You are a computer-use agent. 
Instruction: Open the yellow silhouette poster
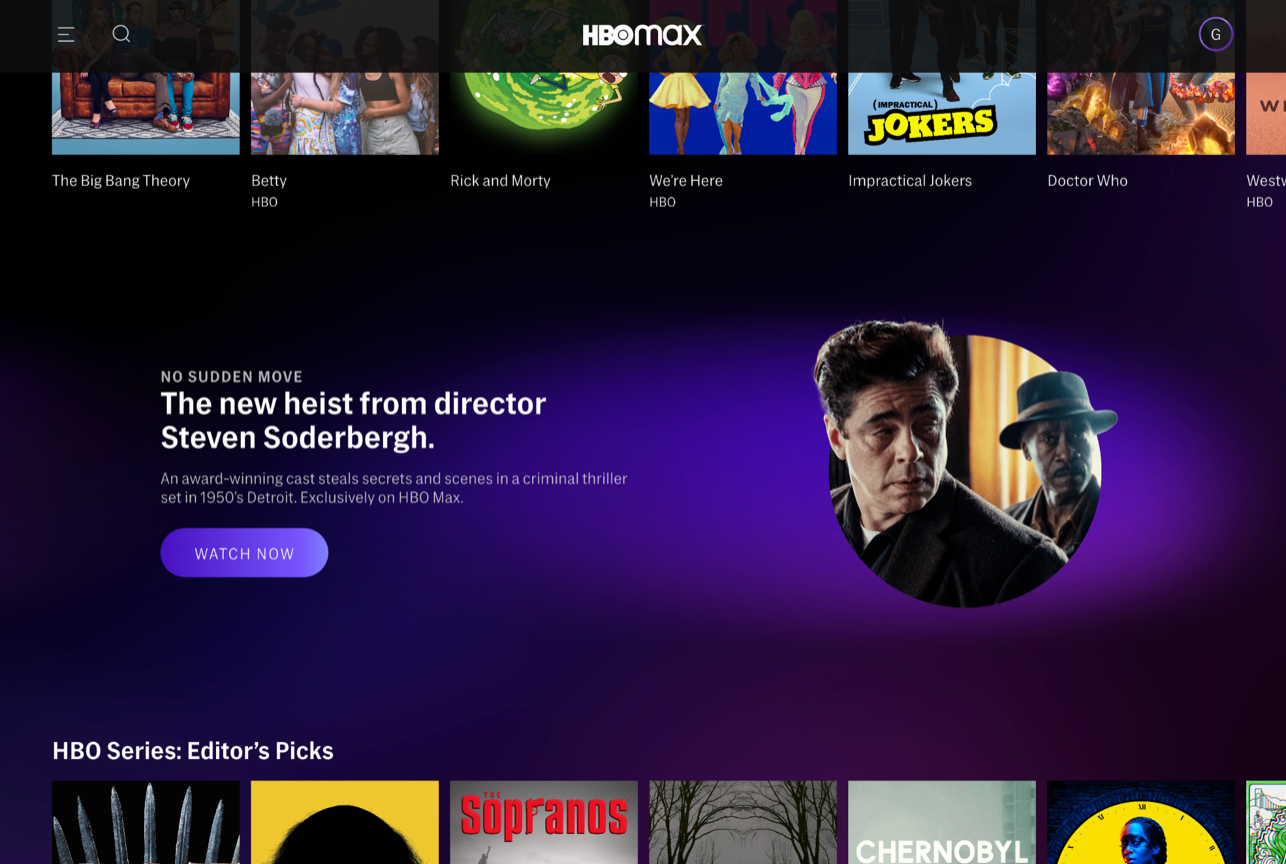pos(345,822)
